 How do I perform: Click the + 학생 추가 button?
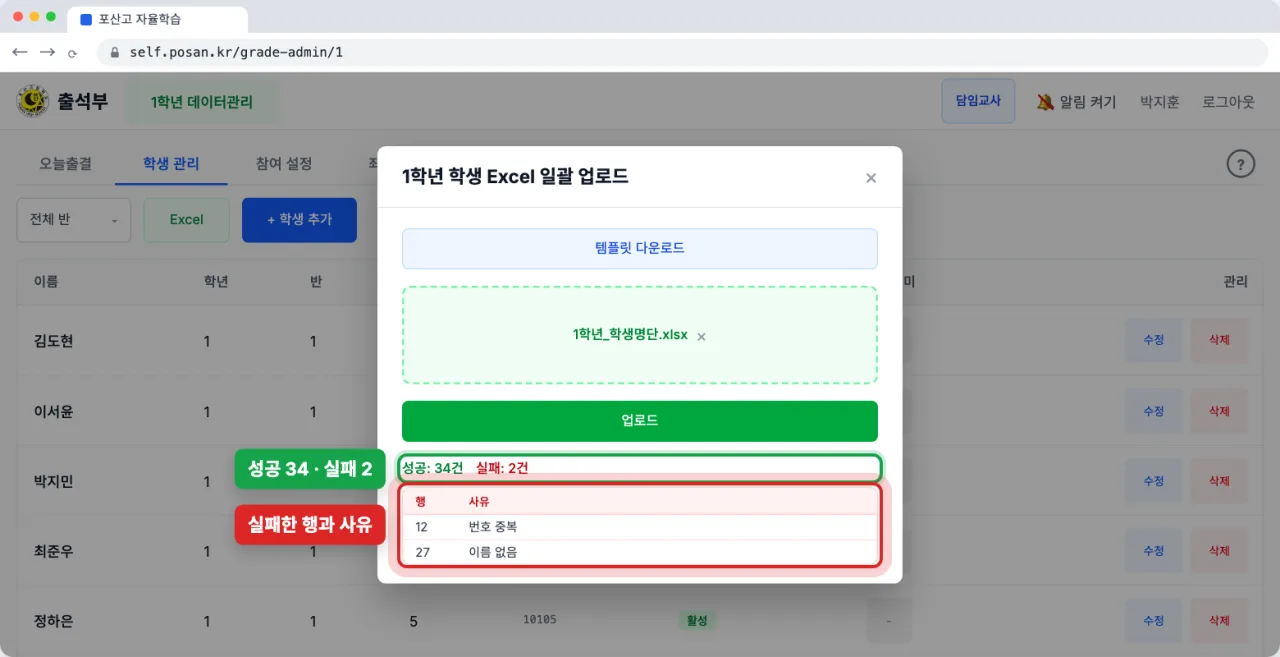[x=299, y=220]
